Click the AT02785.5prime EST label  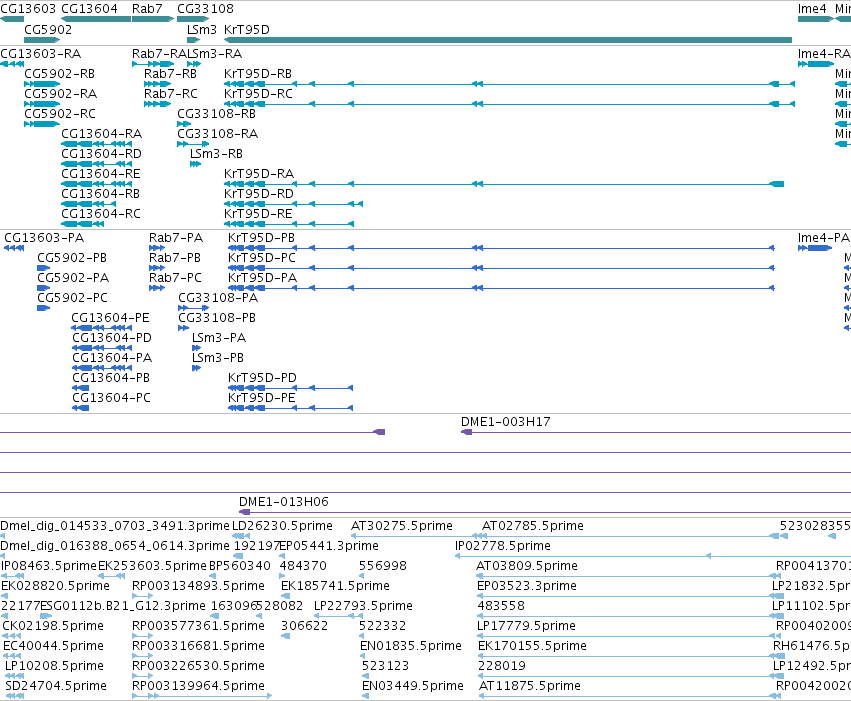533,526
